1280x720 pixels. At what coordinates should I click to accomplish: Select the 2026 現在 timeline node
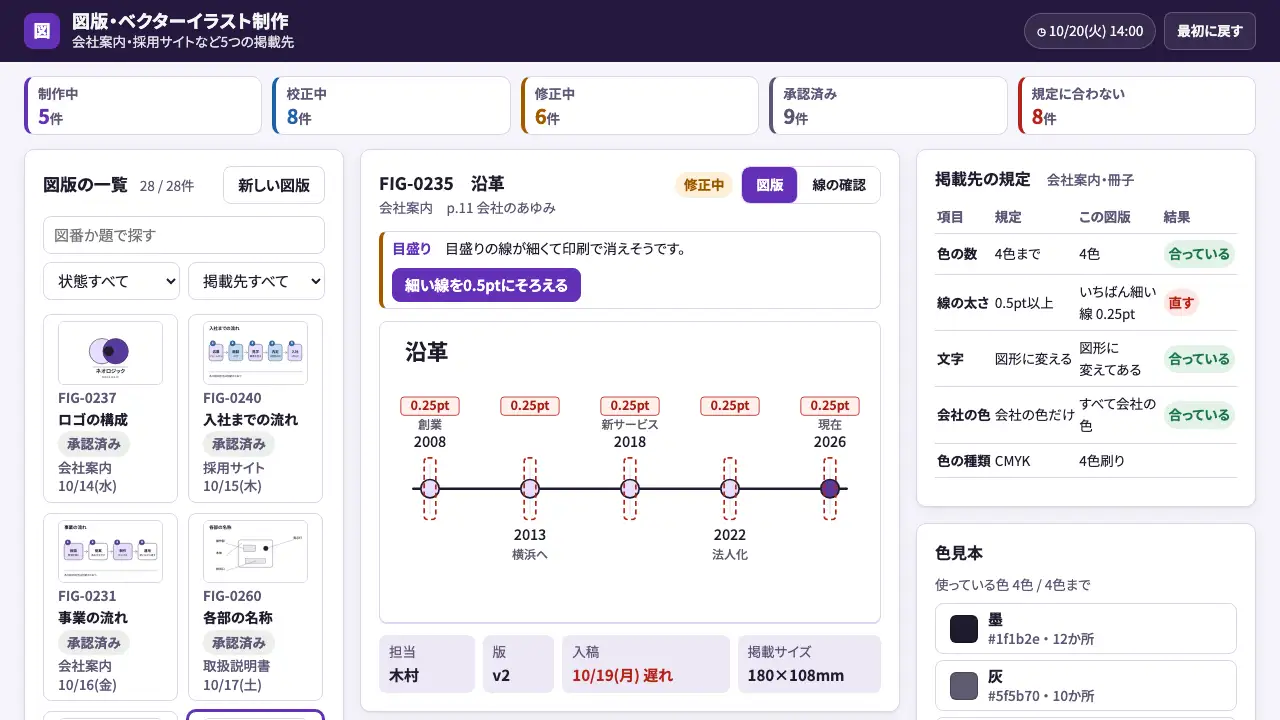830,489
